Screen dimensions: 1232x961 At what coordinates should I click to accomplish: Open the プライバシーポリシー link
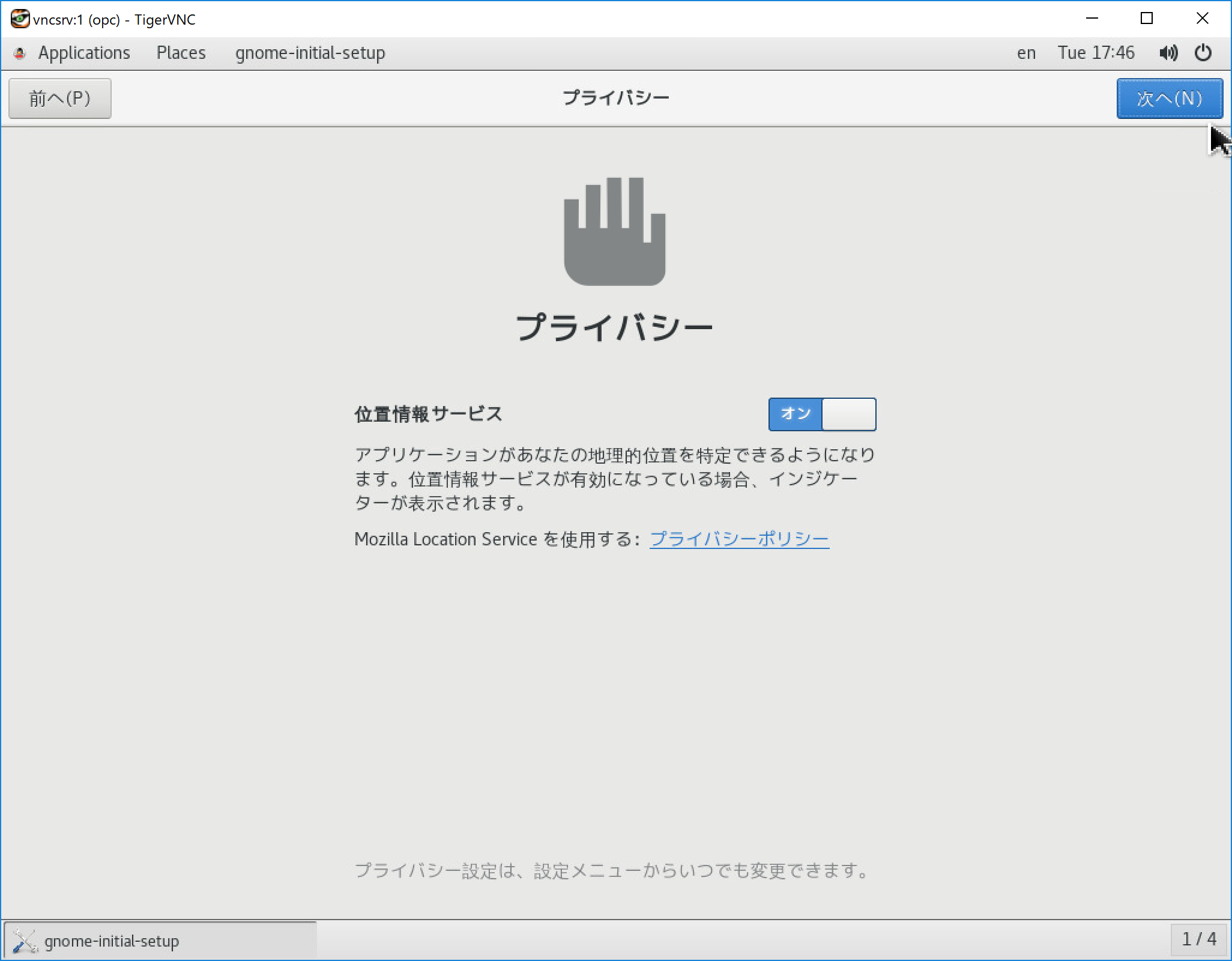(x=739, y=539)
